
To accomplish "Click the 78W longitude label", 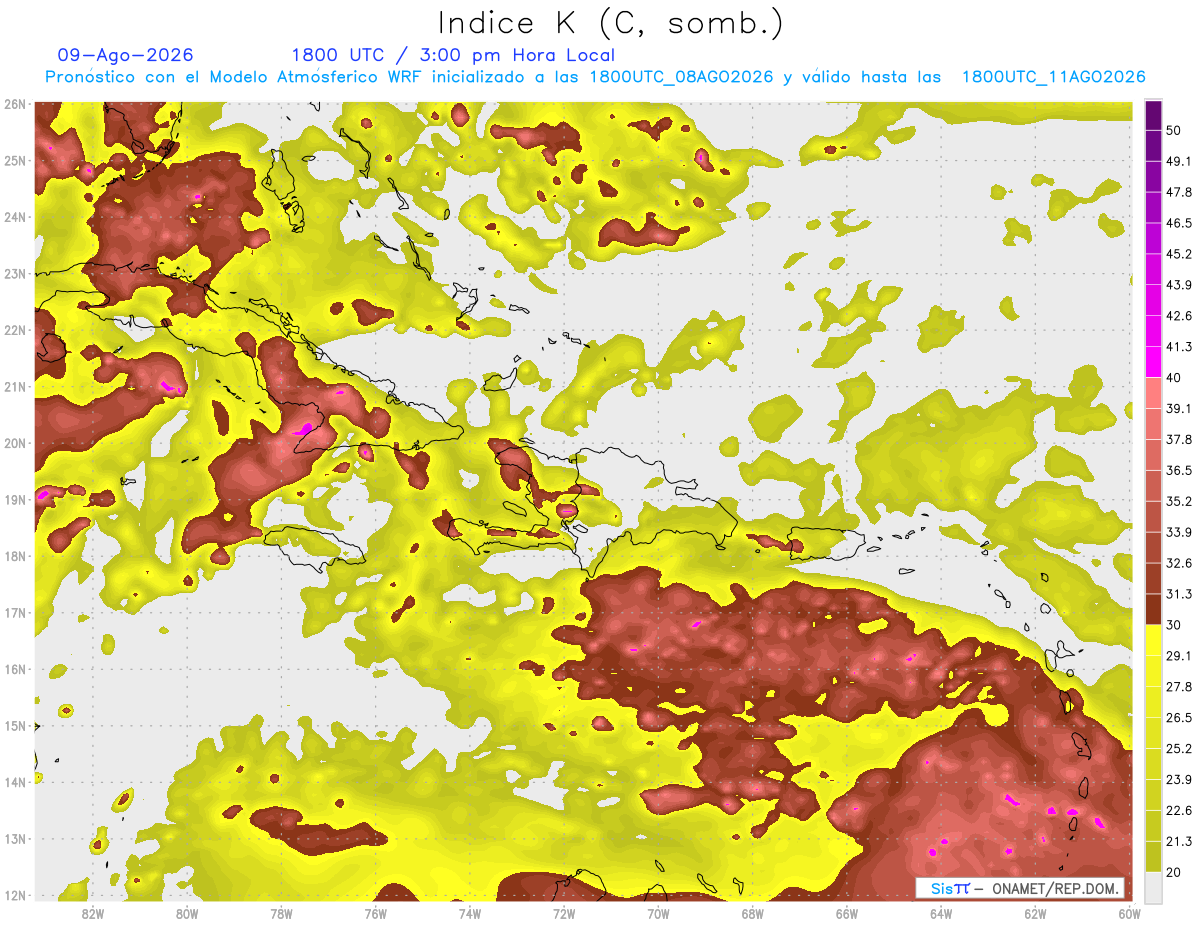I will [281, 913].
